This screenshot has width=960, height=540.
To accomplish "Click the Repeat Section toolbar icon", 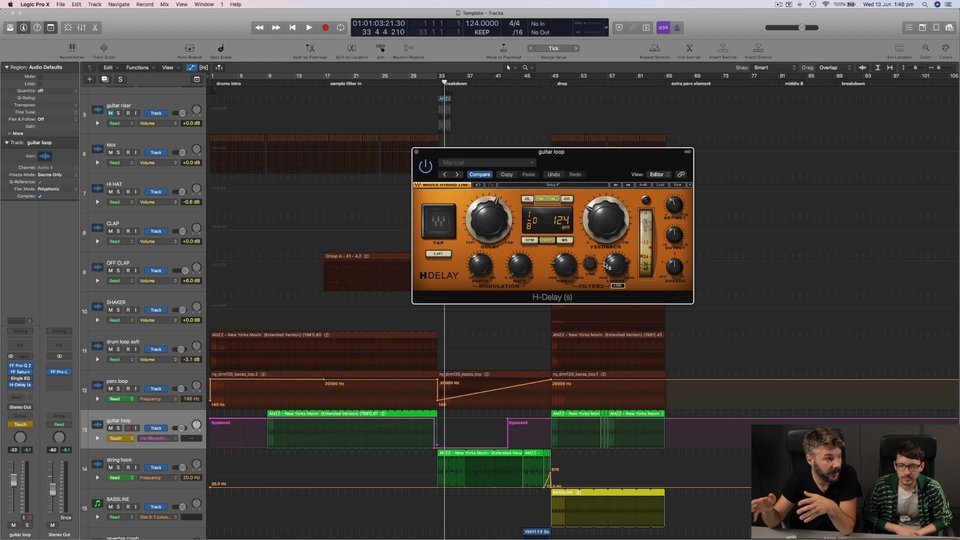I will (x=654, y=48).
